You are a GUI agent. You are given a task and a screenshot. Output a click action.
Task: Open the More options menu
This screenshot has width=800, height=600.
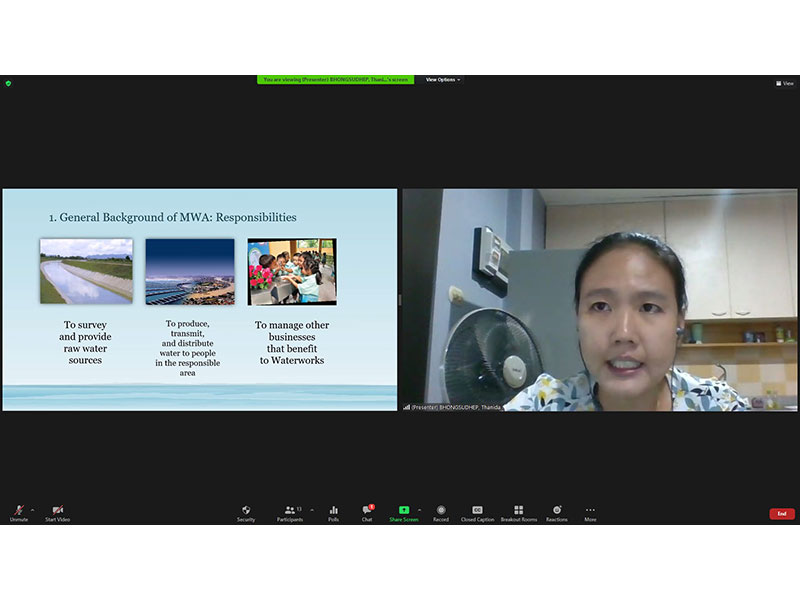tap(590, 511)
